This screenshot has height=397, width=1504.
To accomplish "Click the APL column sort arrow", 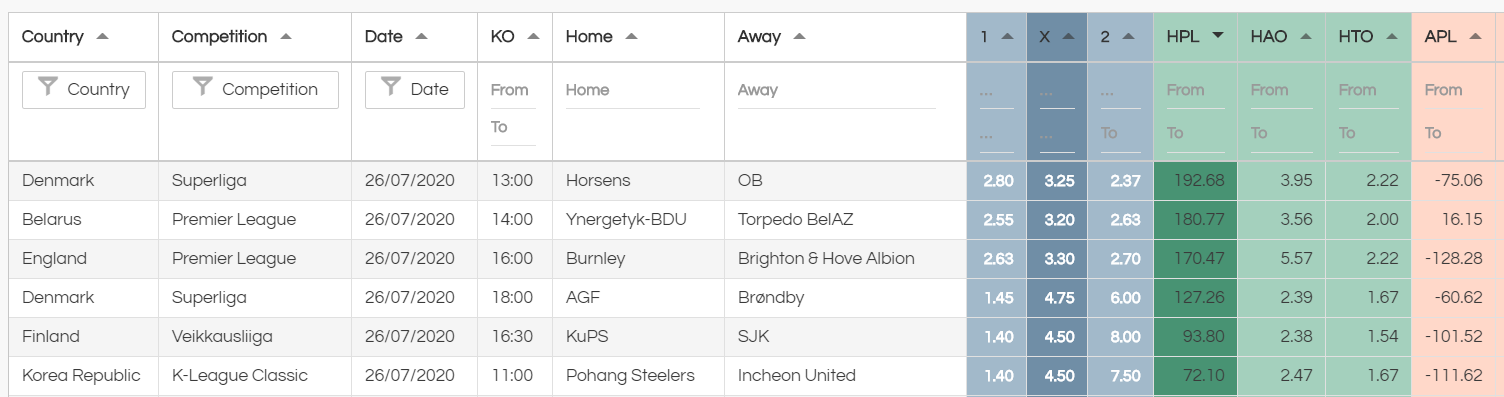I will tap(1475, 36).
